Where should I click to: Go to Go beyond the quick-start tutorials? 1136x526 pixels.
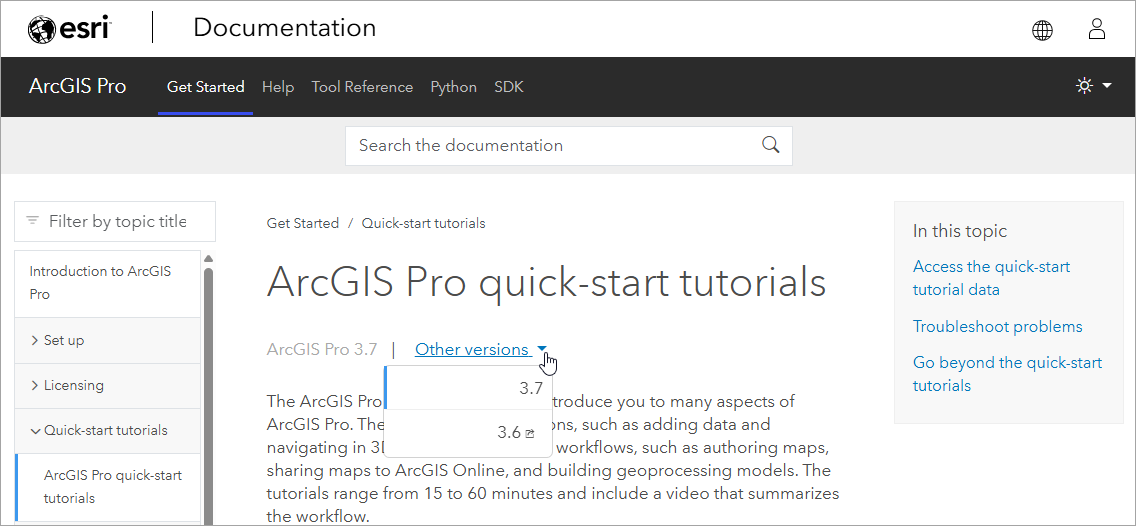(x=1007, y=374)
